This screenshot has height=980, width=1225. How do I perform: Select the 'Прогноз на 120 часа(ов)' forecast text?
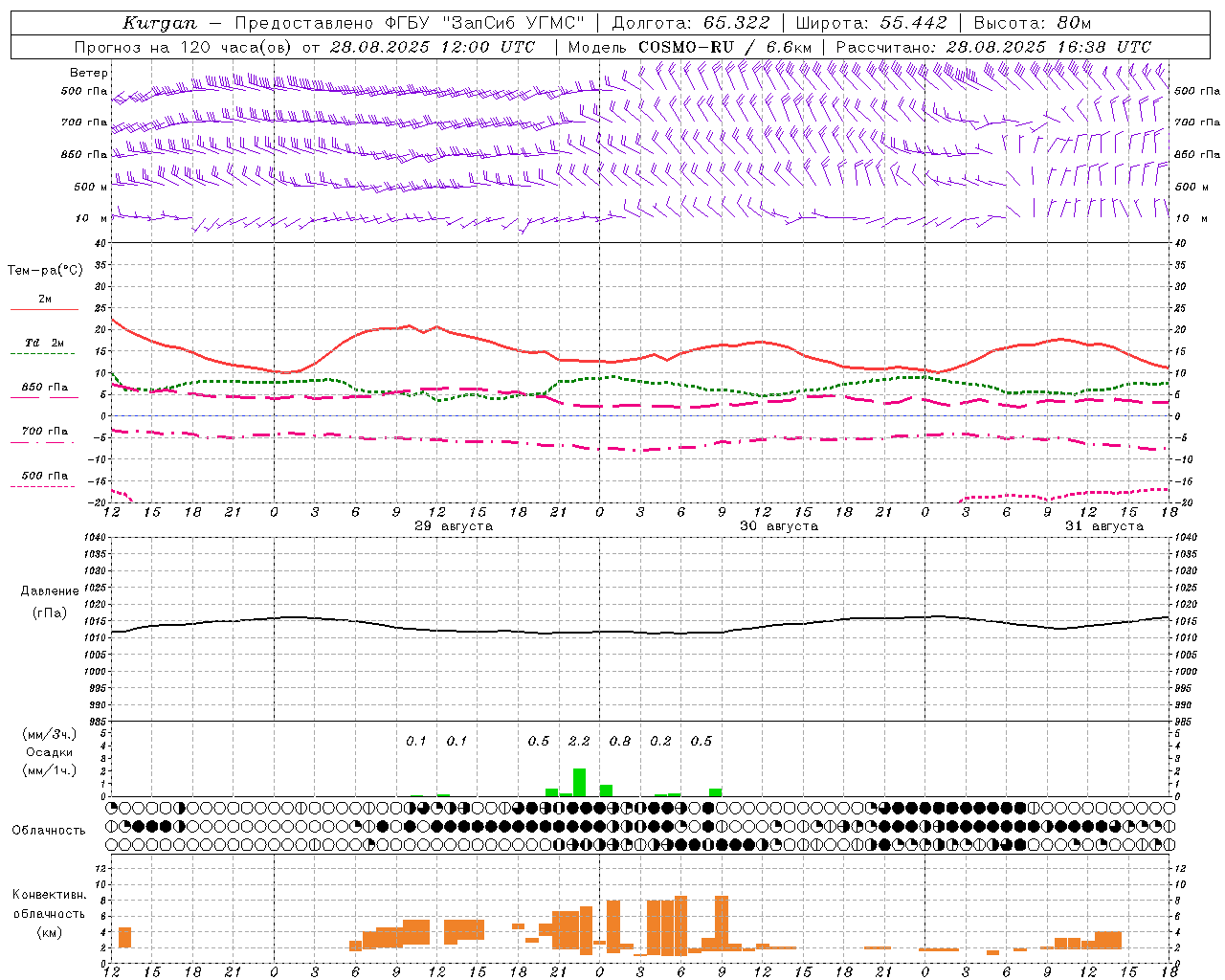click(x=183, y=47)
